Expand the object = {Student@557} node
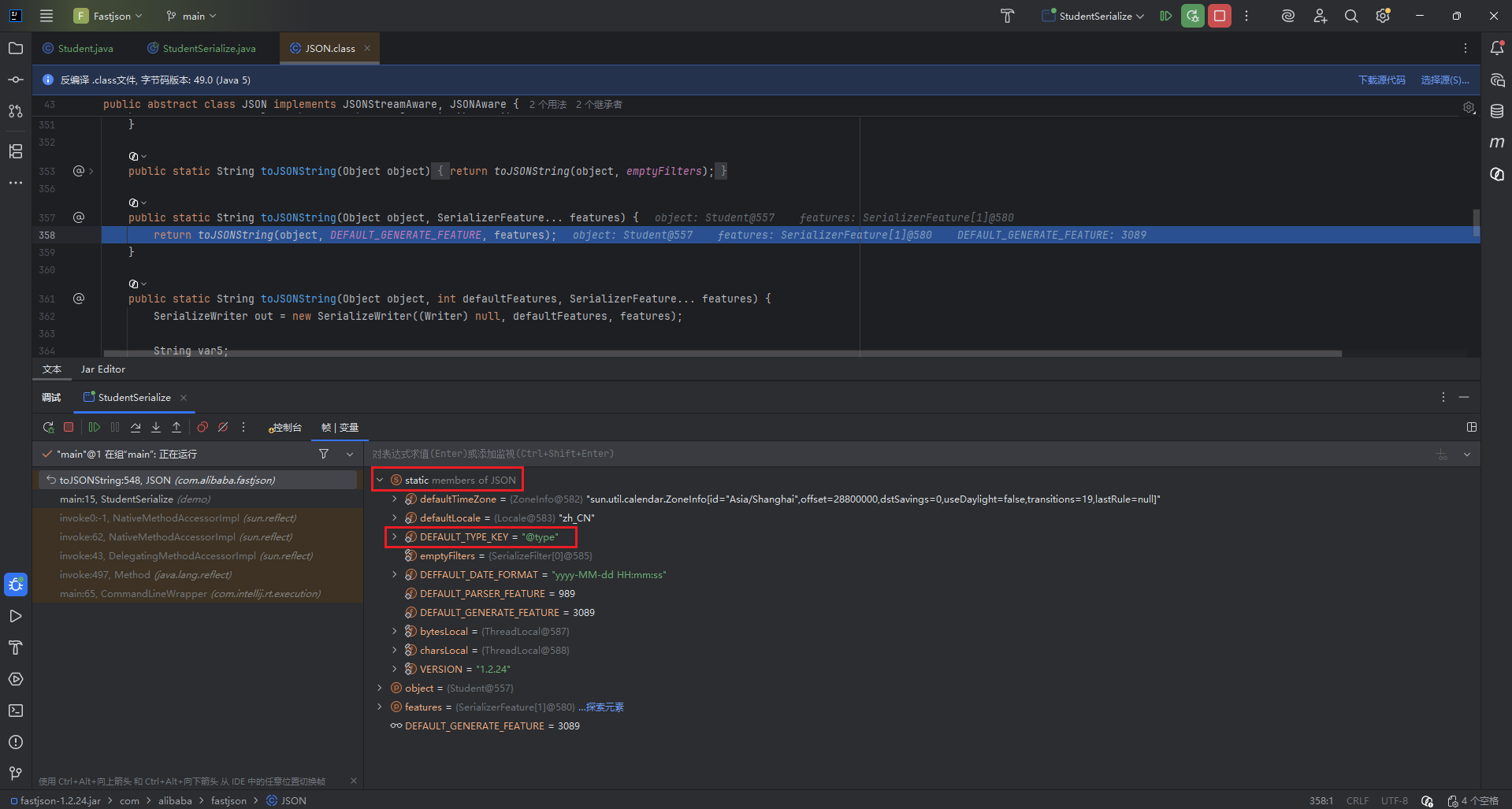 pos(380,688)
